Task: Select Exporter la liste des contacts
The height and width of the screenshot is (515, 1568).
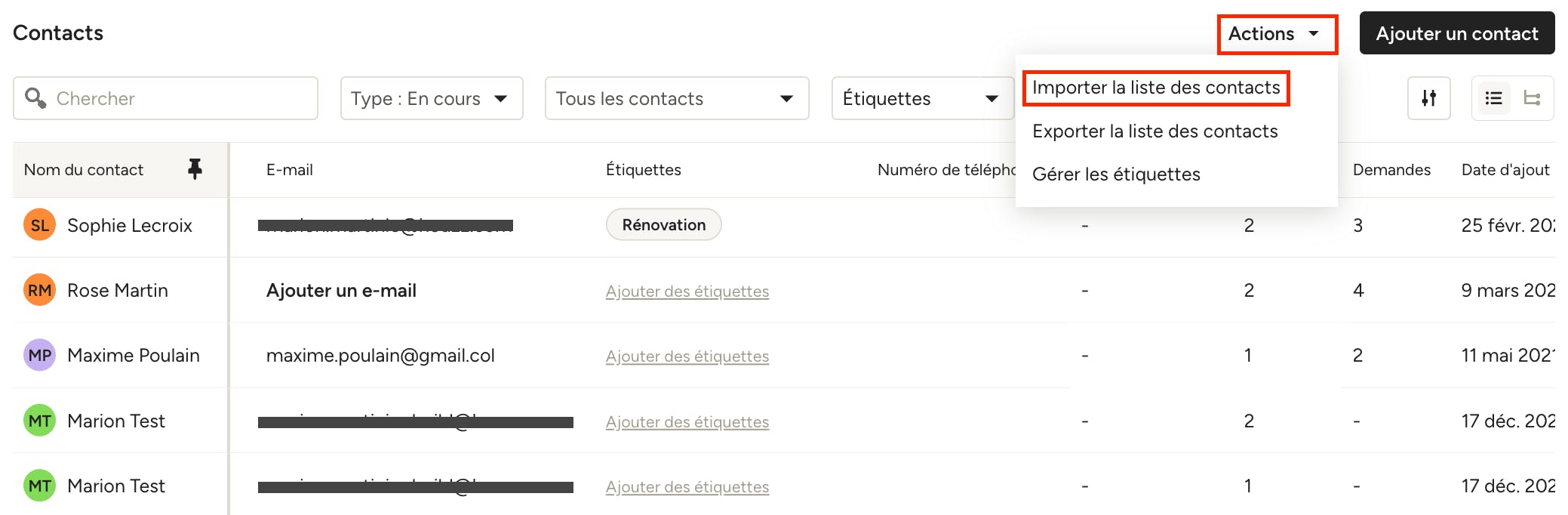Action: 1154,131
